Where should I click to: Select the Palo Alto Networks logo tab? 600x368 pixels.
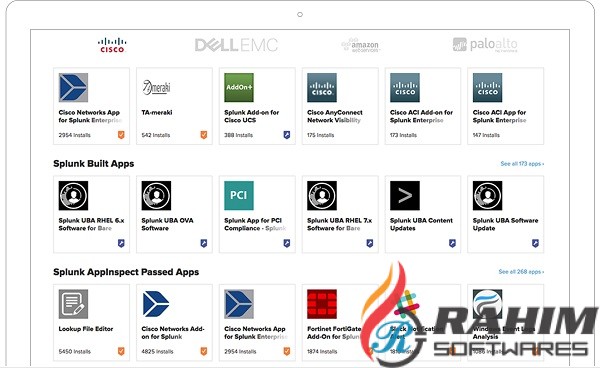(485, 45)
